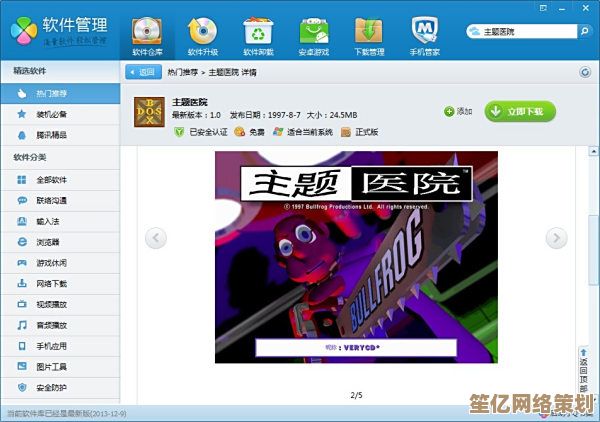Click the vertical scrollbar thumb
600x422 pixels.
click(593, 250)
